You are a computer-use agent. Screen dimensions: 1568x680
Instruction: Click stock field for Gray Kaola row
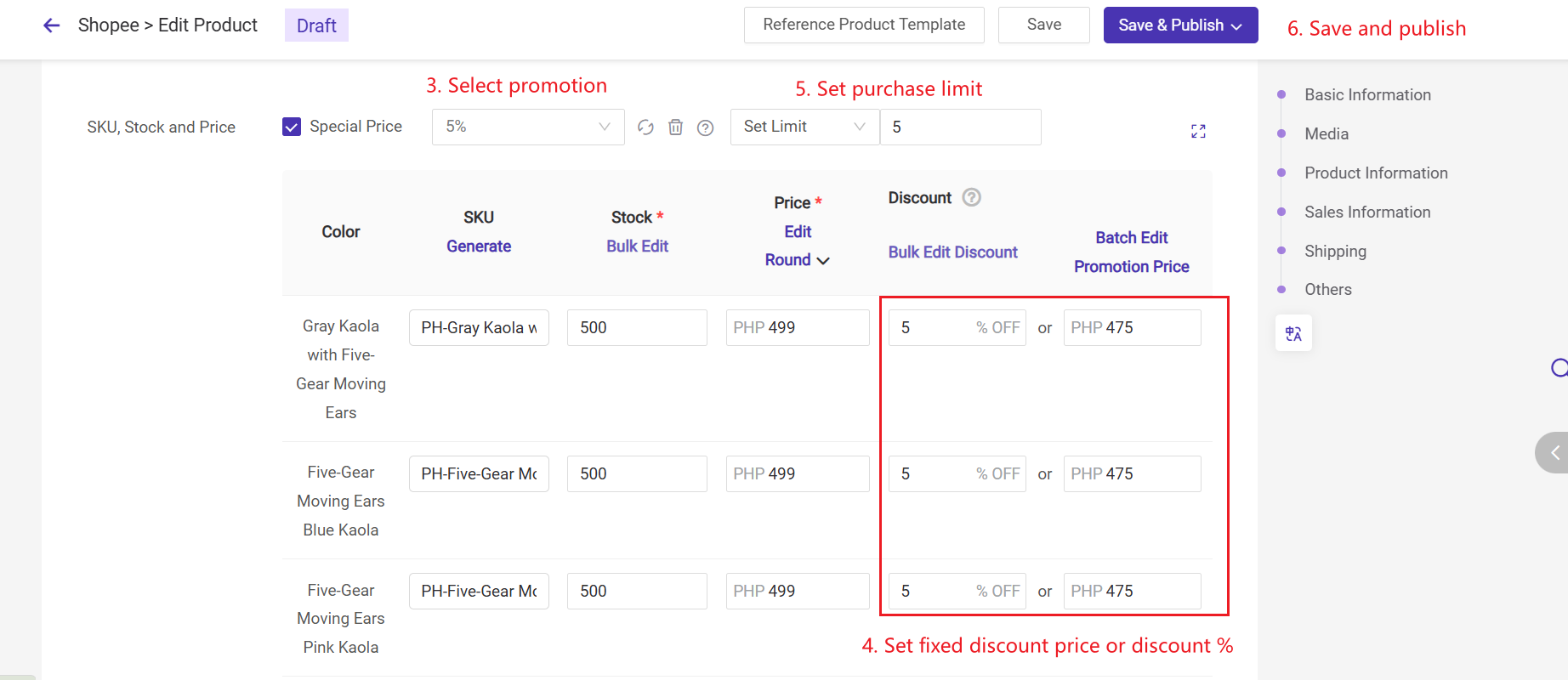coord(637,327)
